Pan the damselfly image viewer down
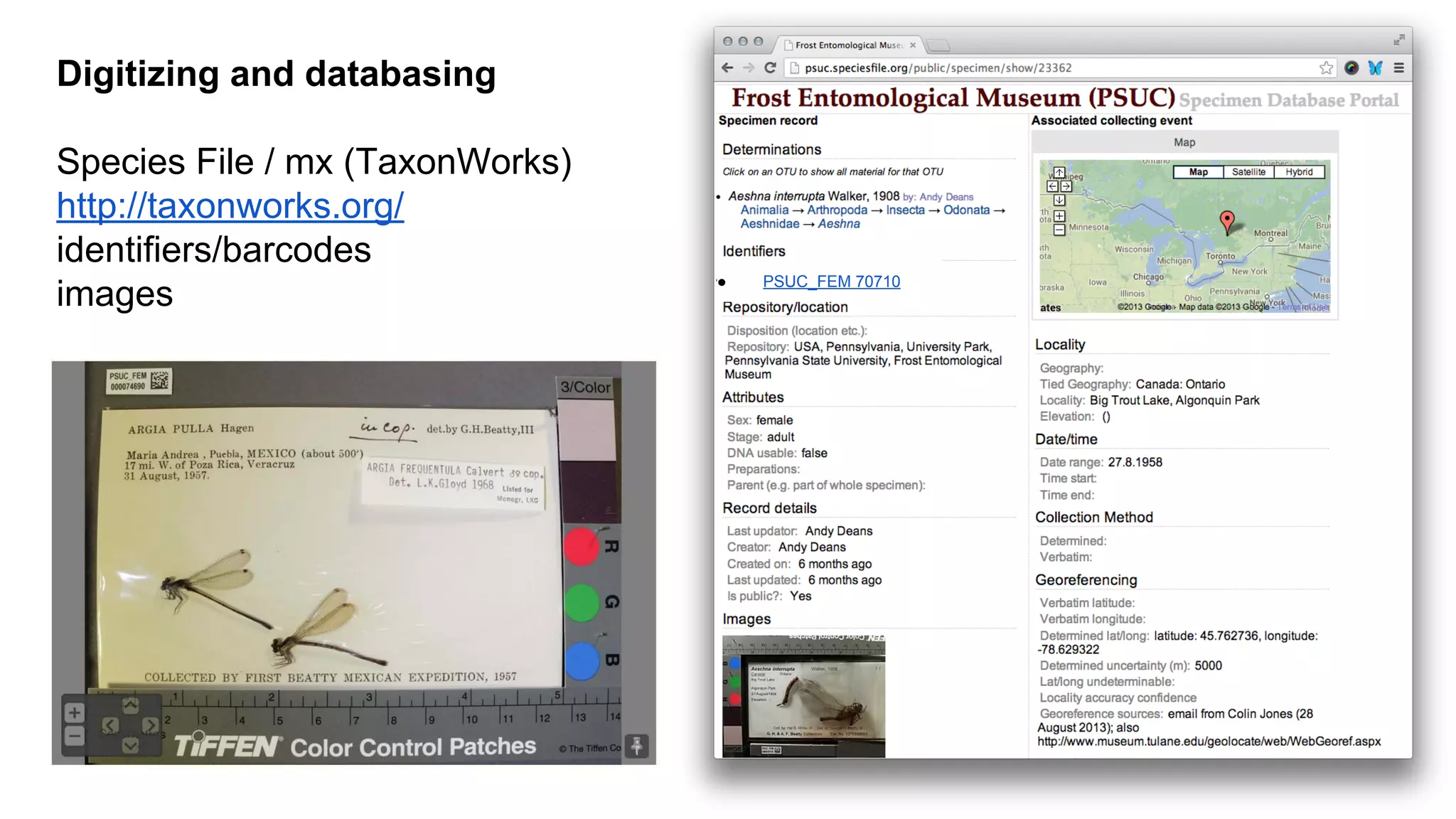Viewport: 1456px width, 819px height. pyautogui.click(x=130, y=745)
